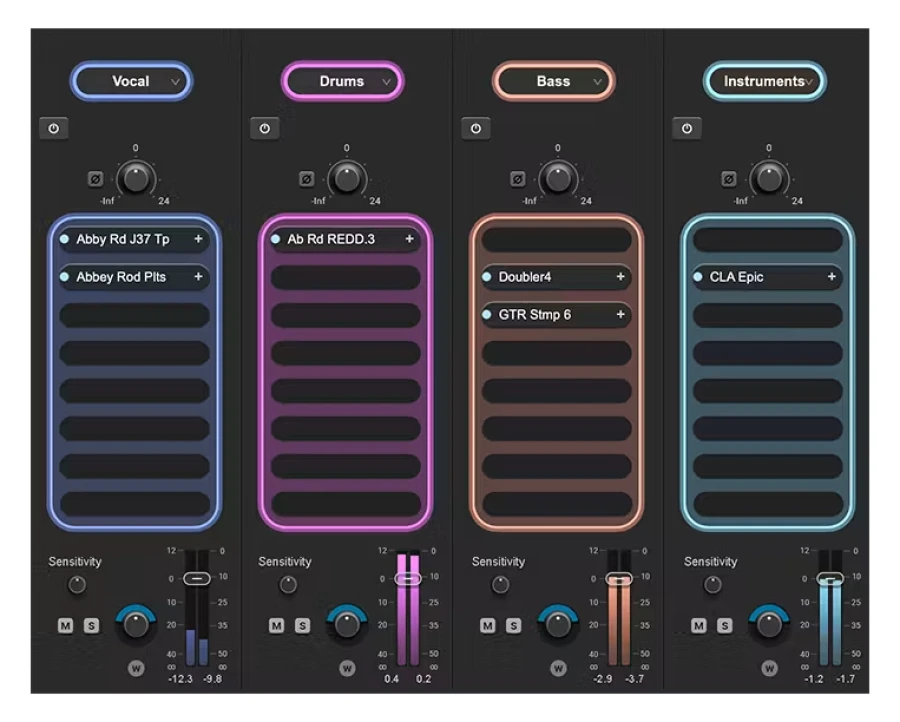The height and width of the screenshot is (722, 900).
Task: Open the Instruments stem dropdown
Action: tap(765, 81)
